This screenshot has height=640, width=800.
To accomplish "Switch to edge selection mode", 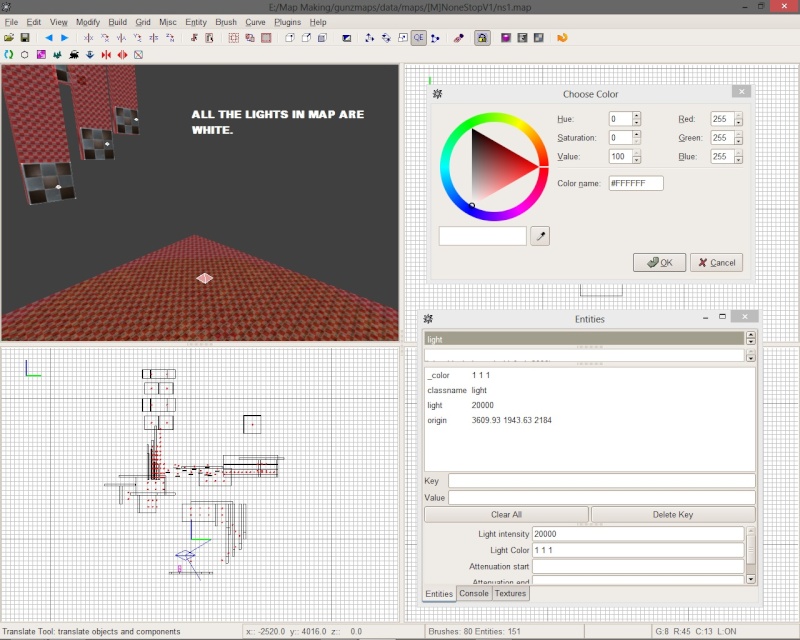I will click(x=306, y=38).
